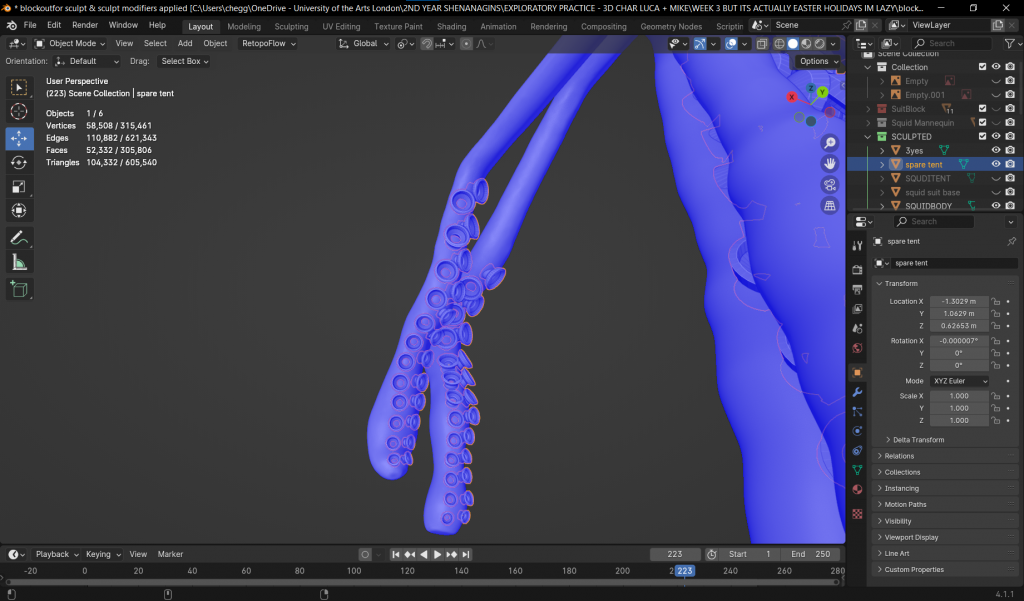Click the End frame field
Viewport: 1024px width, 601px height.
(811, 555)
